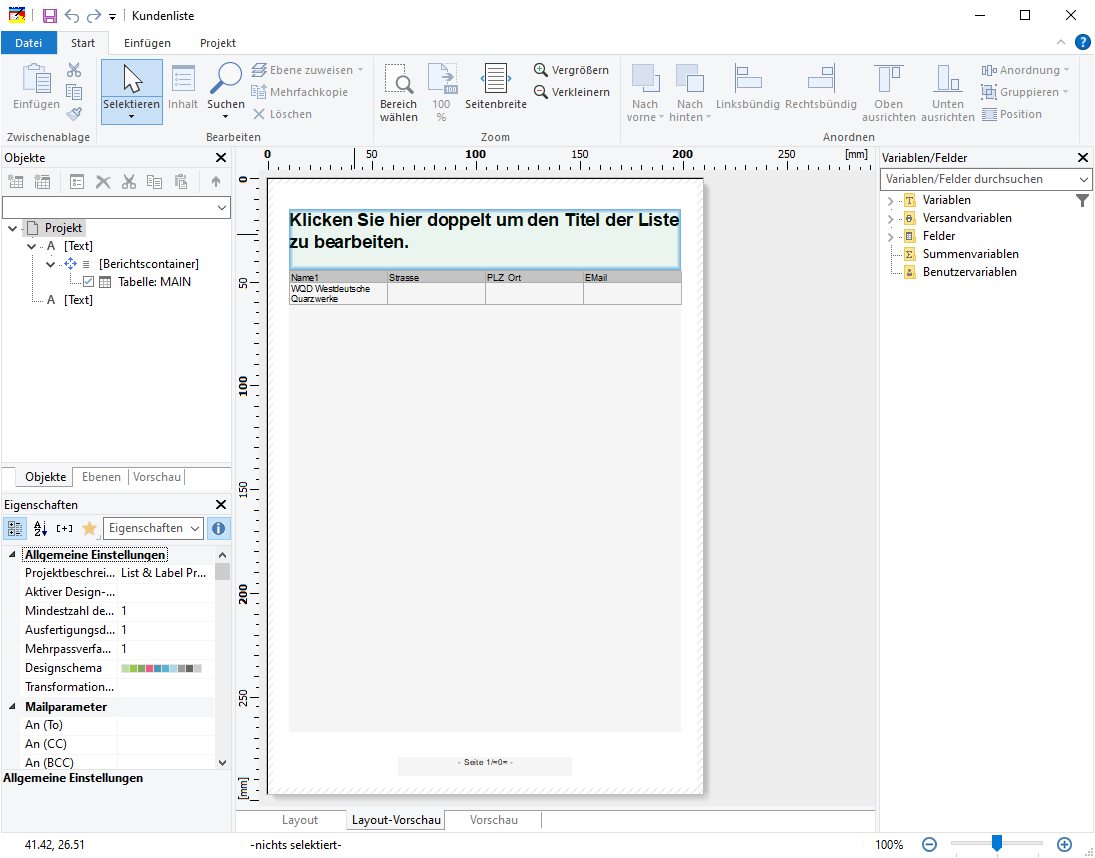Image resolution: width=1095 pixels, height=858 pixels.
Task: Switch to the Ebenen panel tab
Action: [x=101, y=477]
